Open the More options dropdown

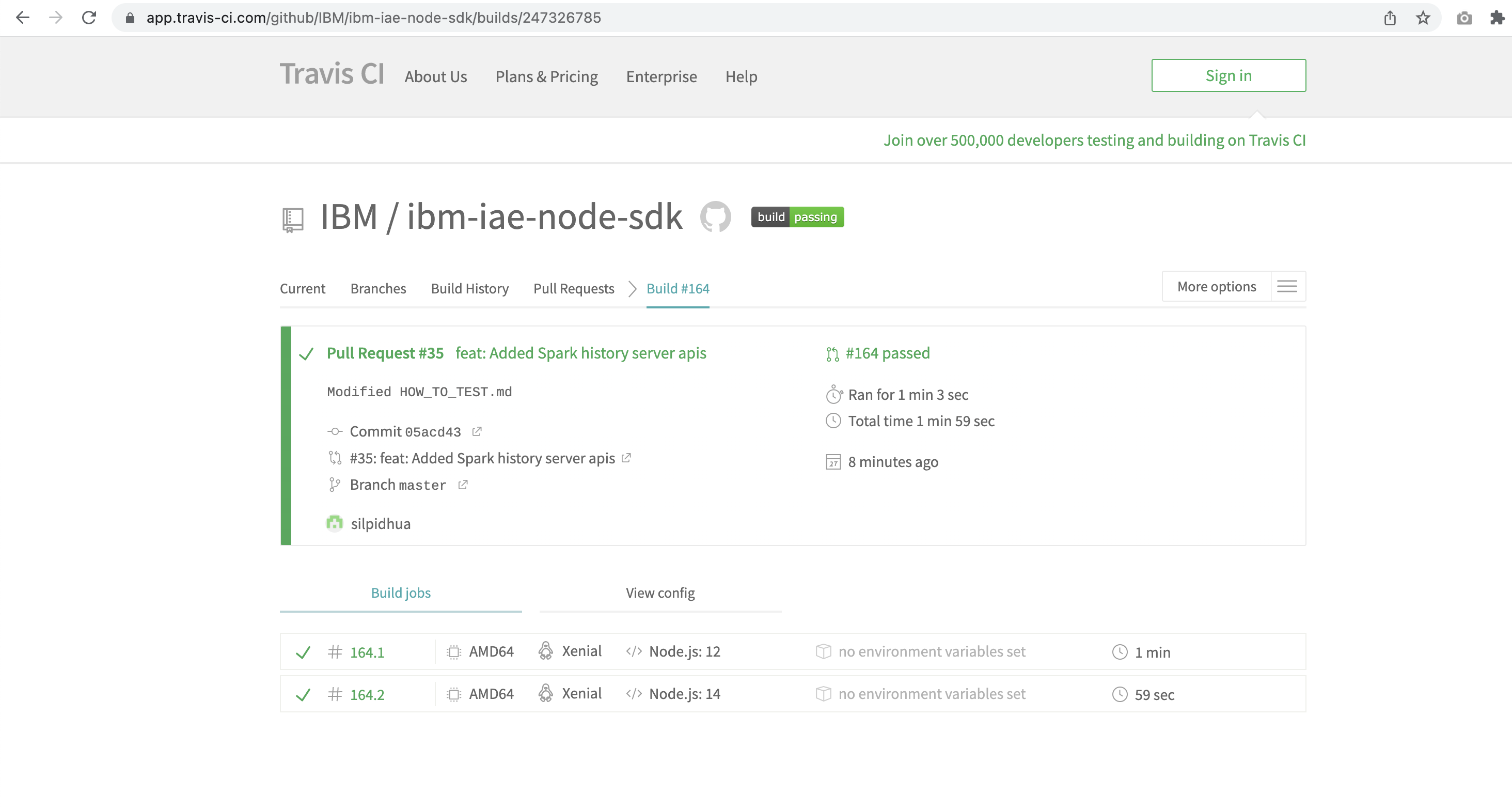click(1216, 287)
